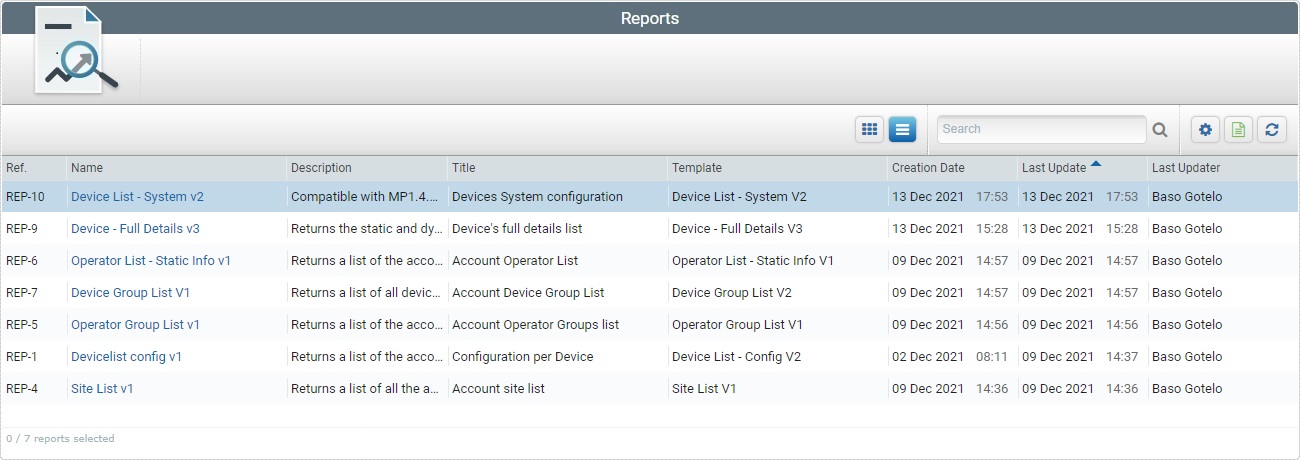This screenshot has width=1300, height=460.
Task: Click the export document icon
Action: [x=1238, y=129]
